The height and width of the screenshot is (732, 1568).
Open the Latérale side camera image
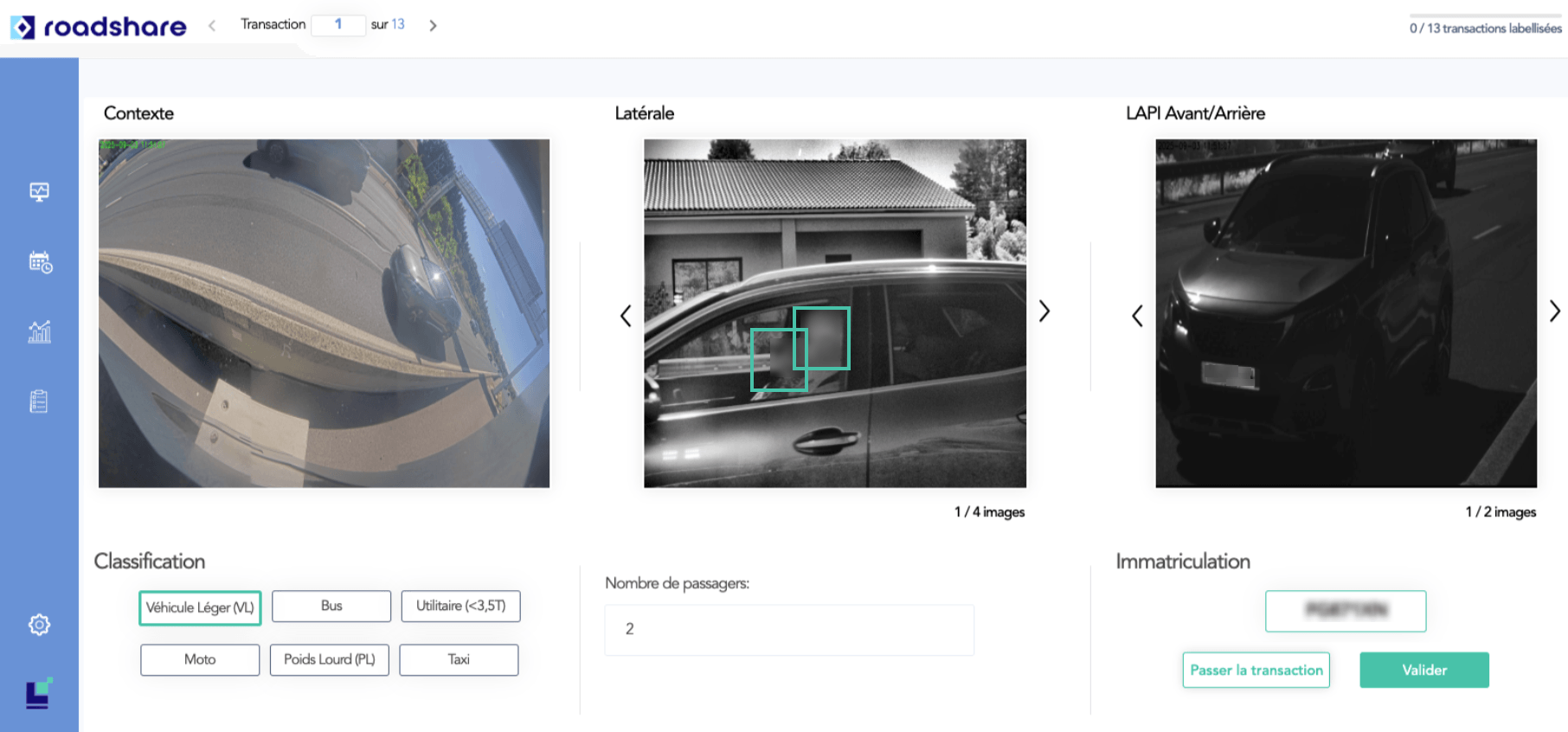835,313
